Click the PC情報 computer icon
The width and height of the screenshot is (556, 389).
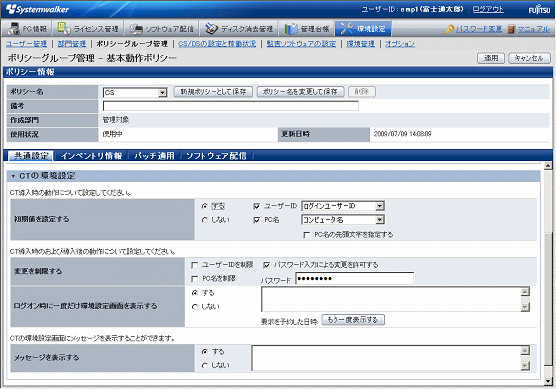tap(13, 28)
